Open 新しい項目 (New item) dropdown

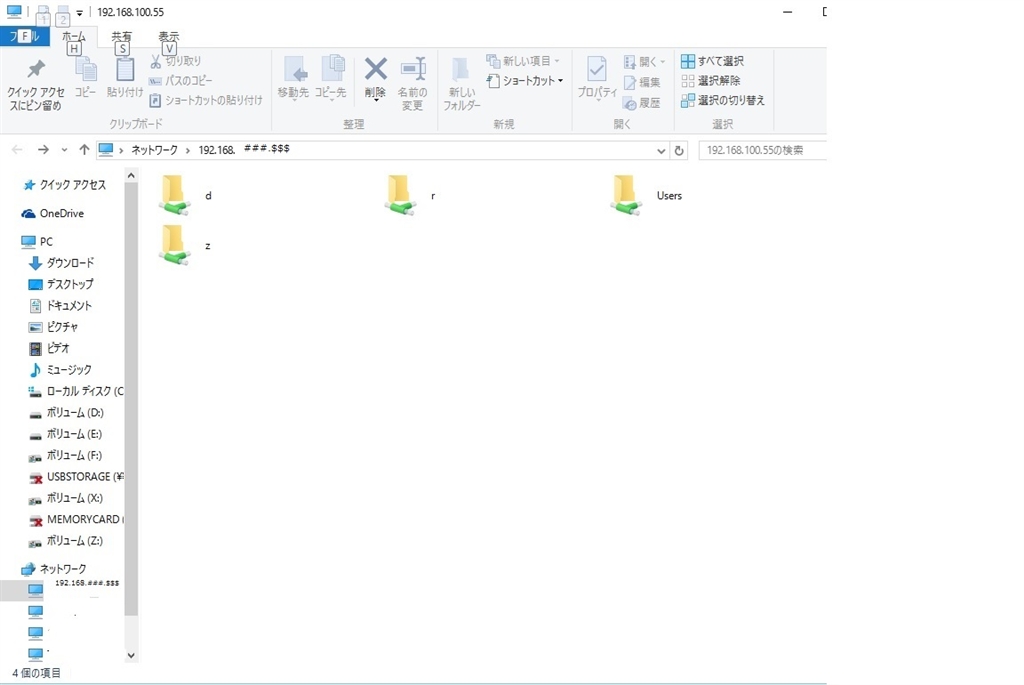[x=523, y=61]
